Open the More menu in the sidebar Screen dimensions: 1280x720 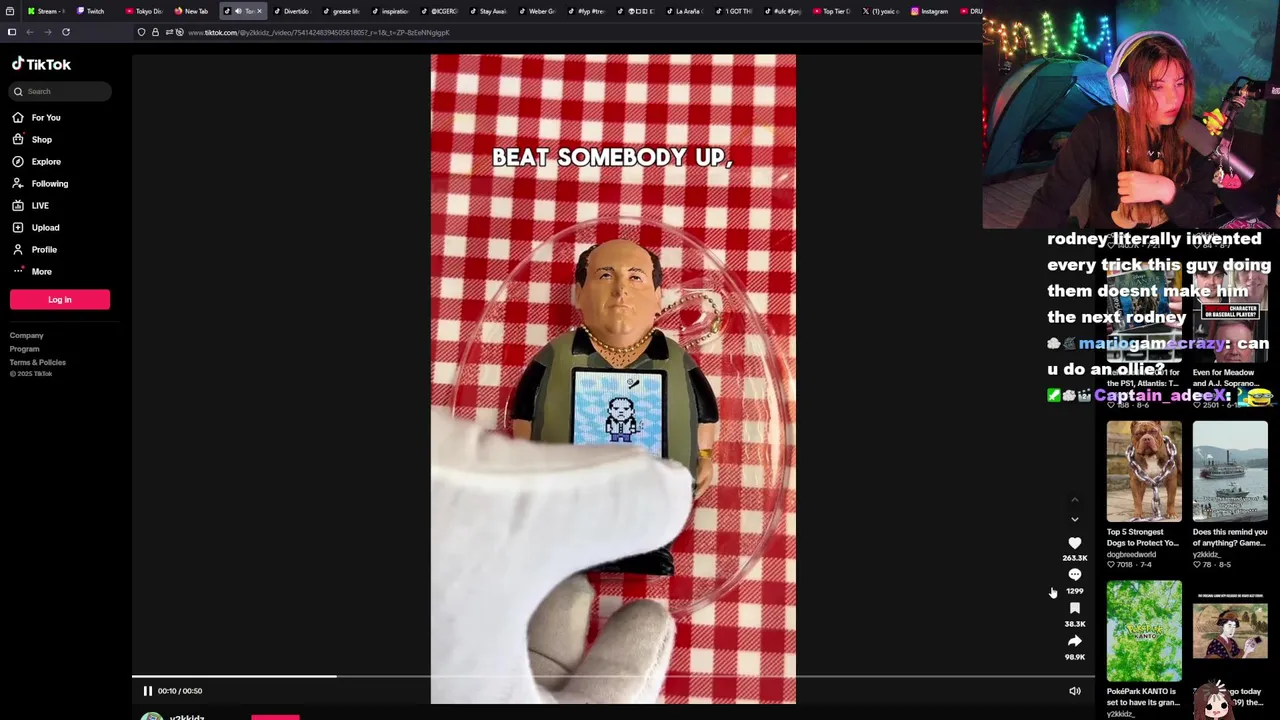pyautogui.click(x=33, y=271)
